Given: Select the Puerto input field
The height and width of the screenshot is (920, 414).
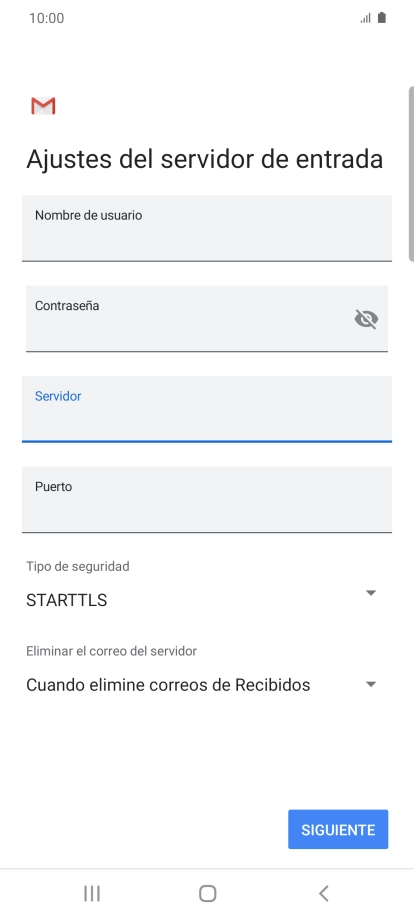Looking at the screenshot, I should pyautogui.click(x=207, y=499).
